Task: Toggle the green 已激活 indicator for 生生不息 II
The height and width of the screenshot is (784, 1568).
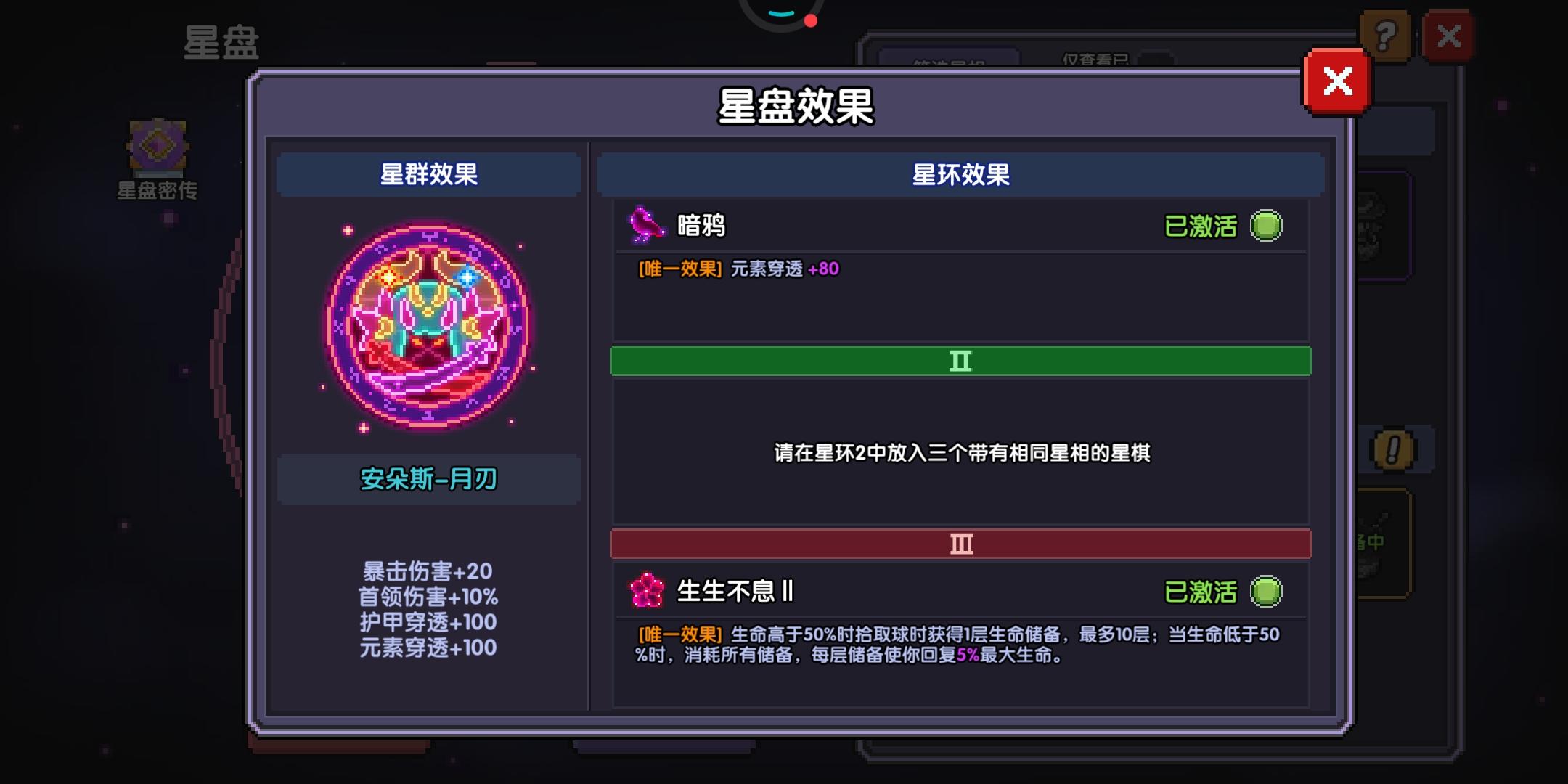Action: point(1266,591)
